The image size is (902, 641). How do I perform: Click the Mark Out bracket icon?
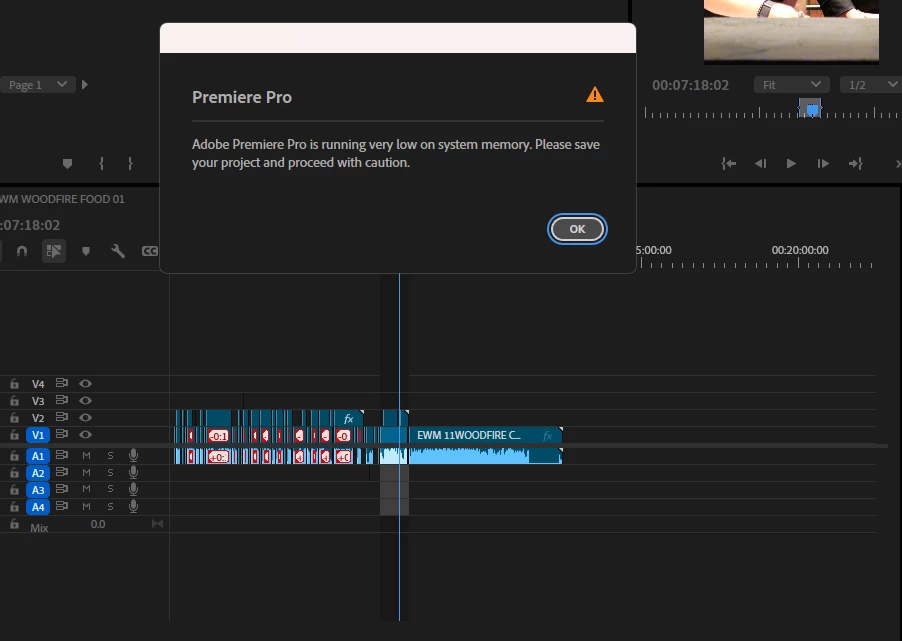pos(131,163)
